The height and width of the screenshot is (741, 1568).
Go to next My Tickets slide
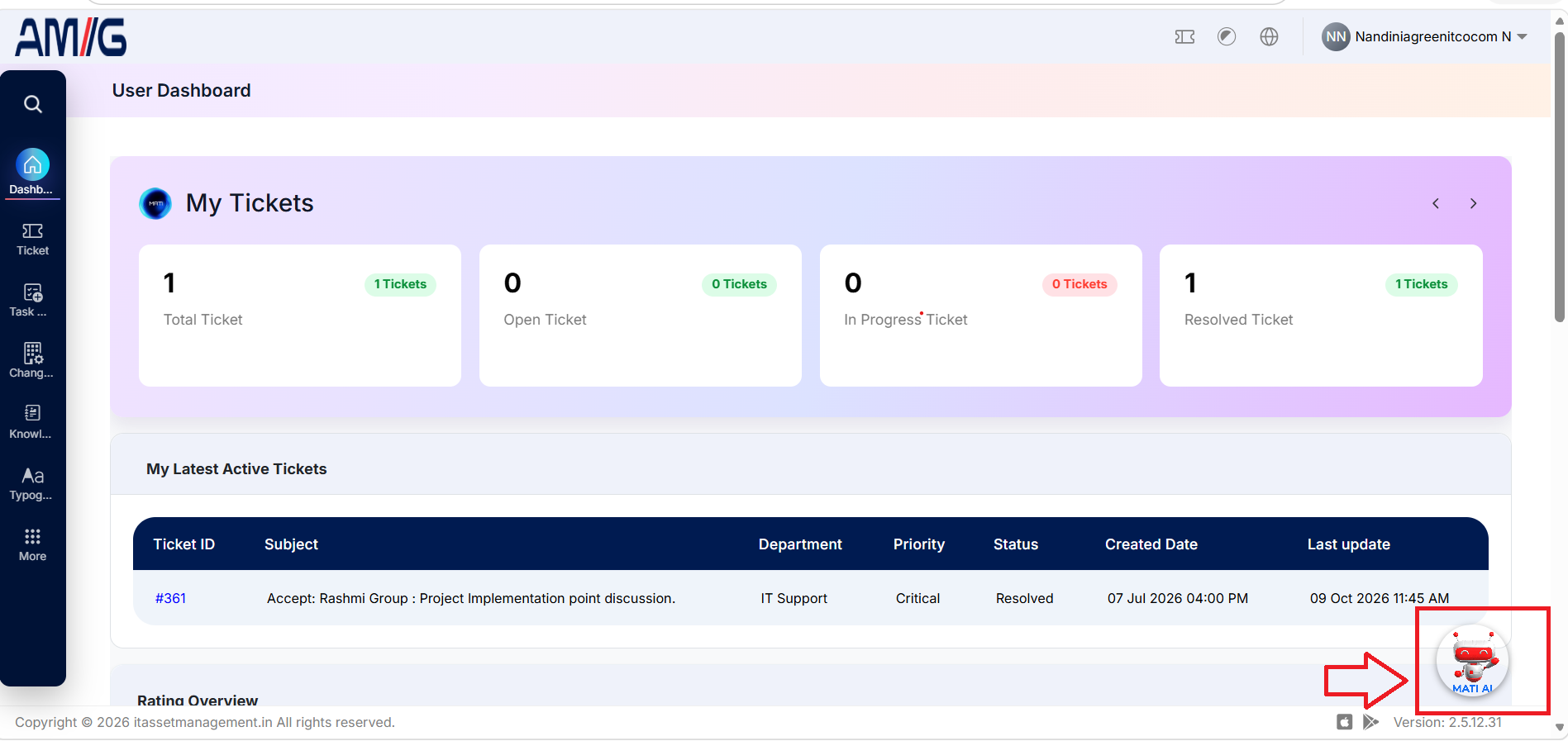1473,203
